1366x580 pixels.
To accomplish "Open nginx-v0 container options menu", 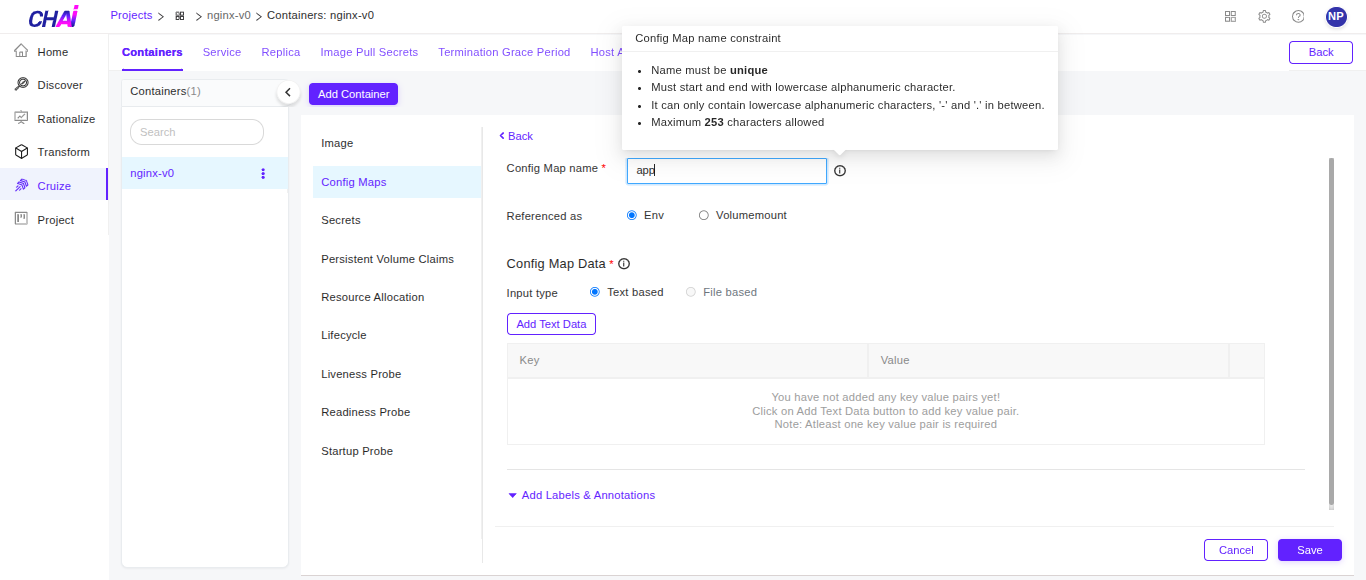I will click(x=263, y=173).
